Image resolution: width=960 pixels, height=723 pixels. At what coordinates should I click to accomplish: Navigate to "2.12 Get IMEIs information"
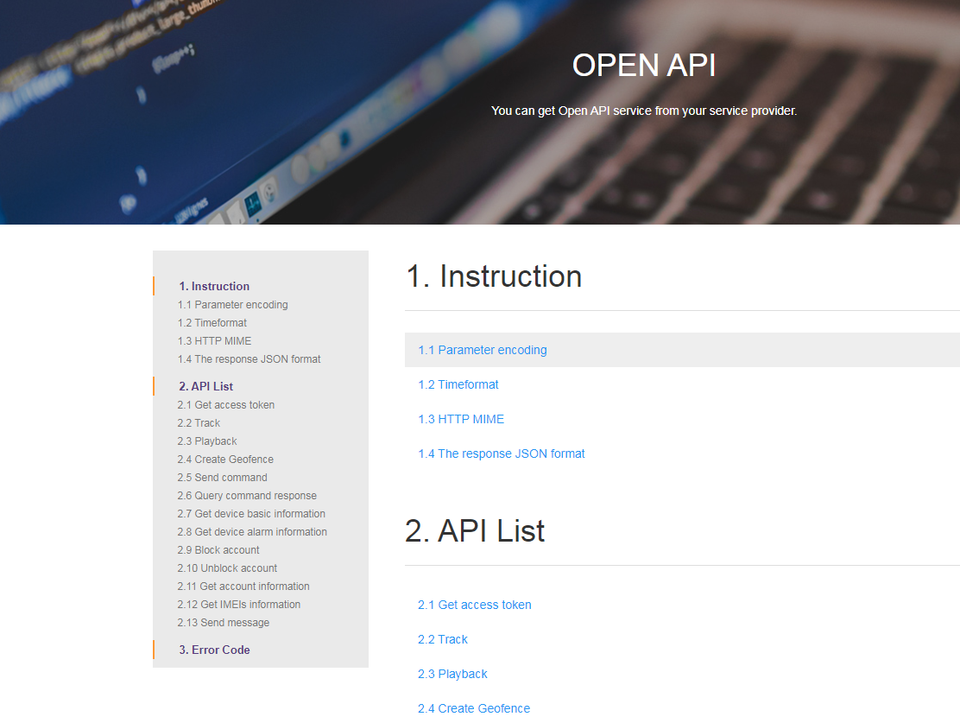pyautogui.click(x=239, y=605)
